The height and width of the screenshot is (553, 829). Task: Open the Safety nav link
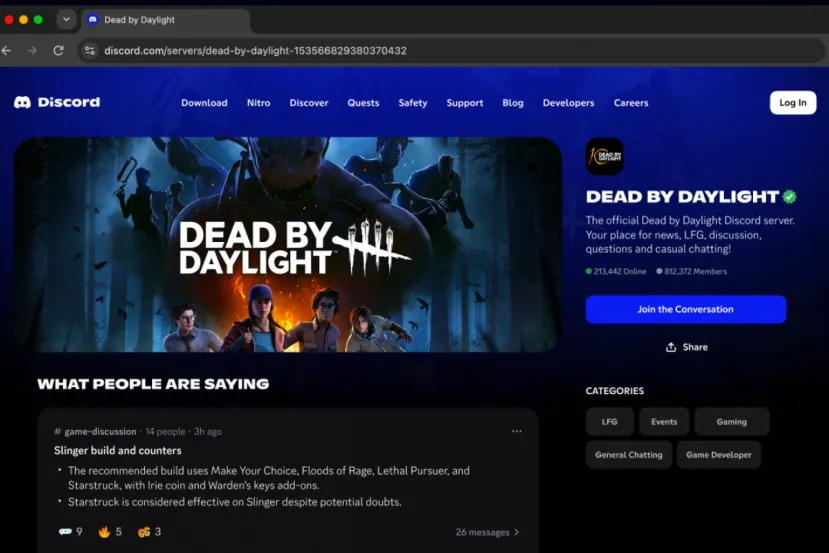[x=413, y=103]
